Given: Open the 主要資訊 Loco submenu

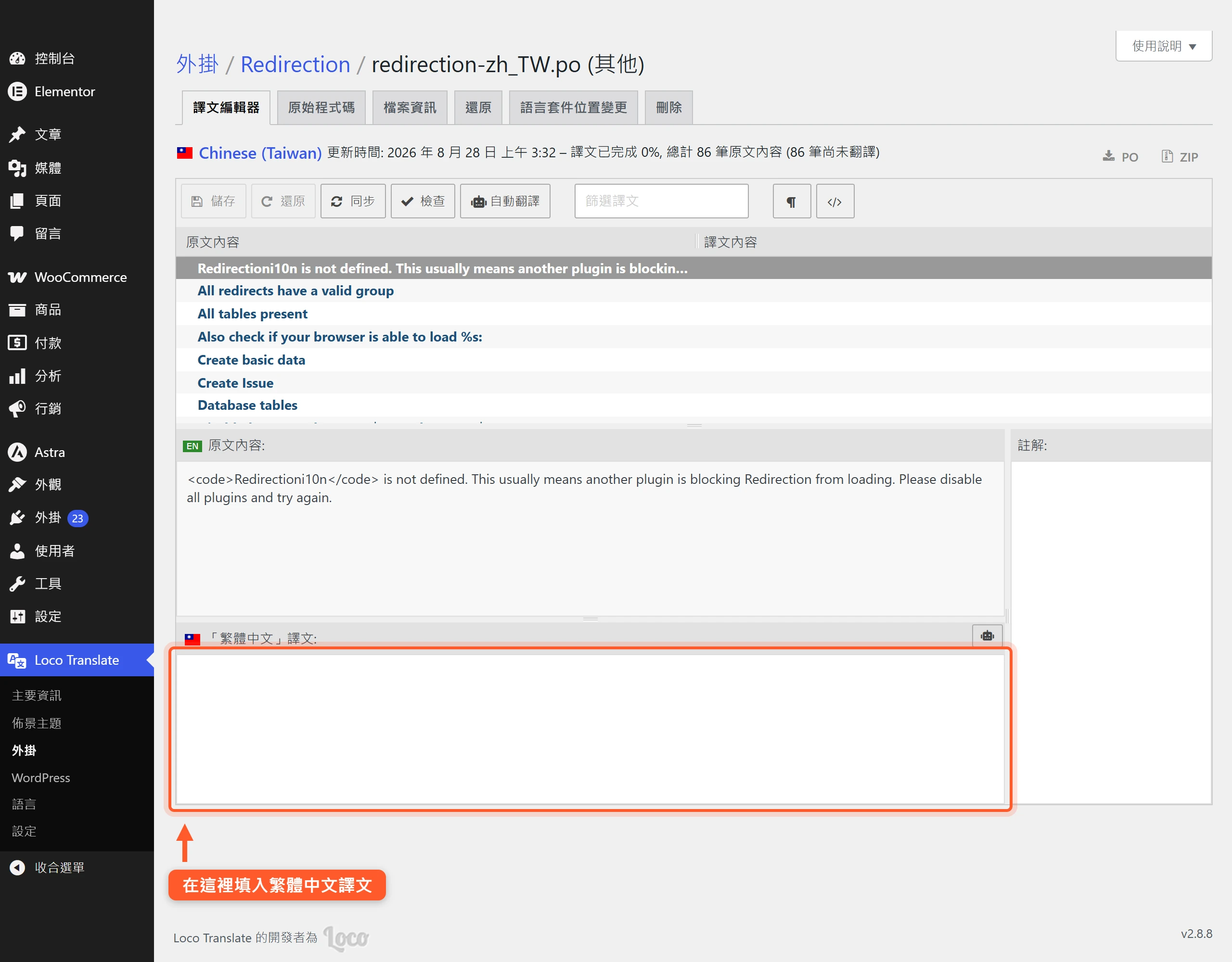Looking at the screenshot, I should pyautogui.click(x=37, y=695).
